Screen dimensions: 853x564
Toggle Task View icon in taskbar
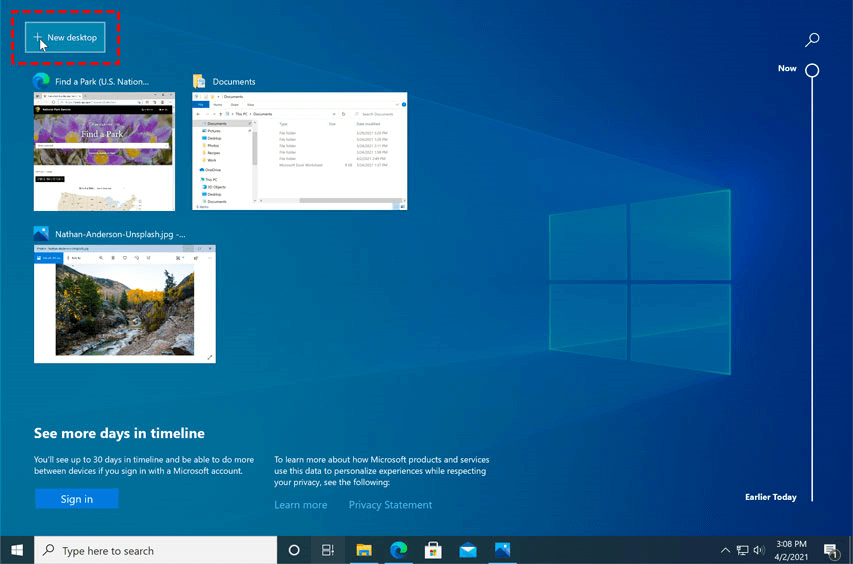328,550
